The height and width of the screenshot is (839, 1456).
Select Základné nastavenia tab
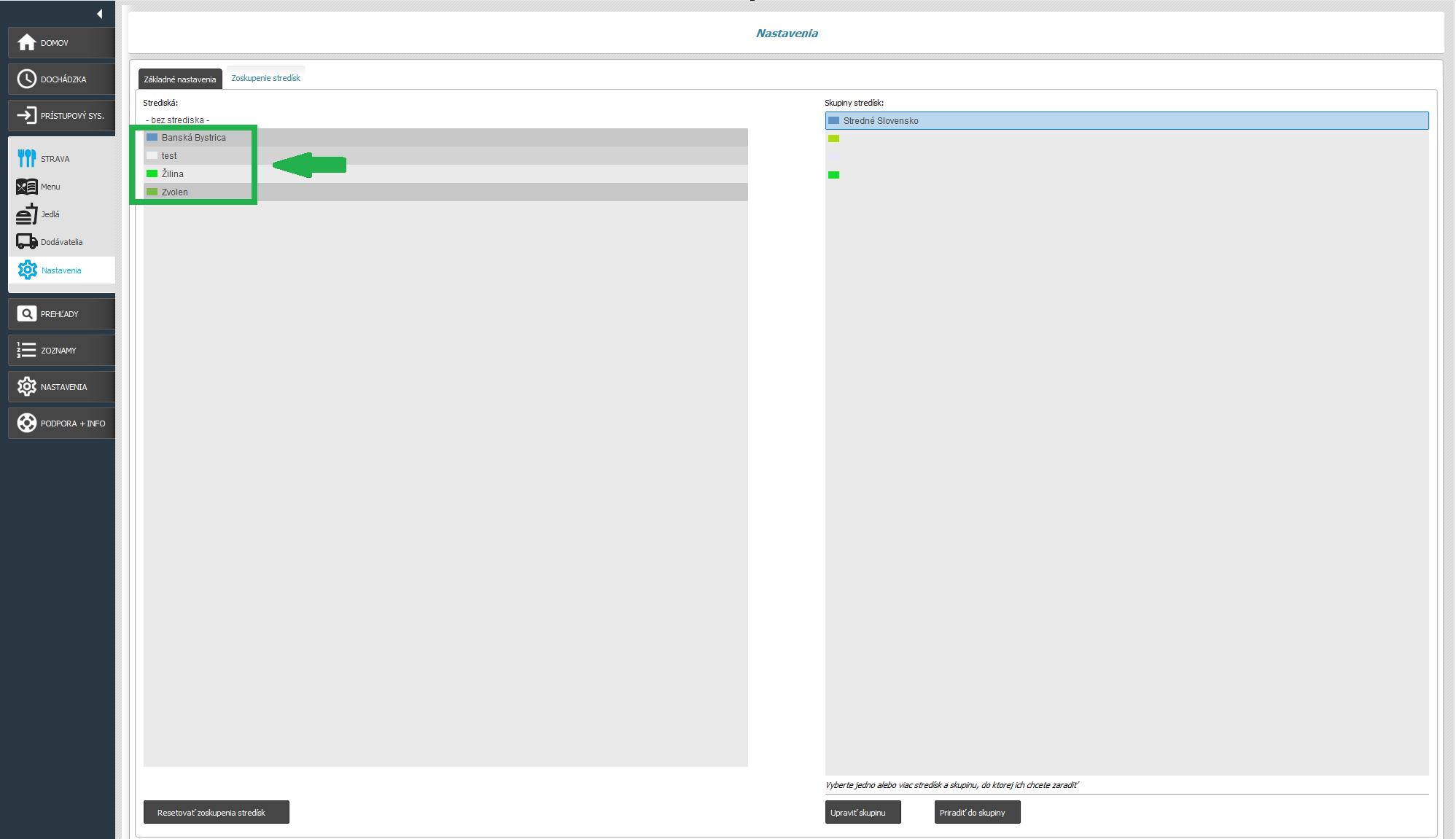[180, 79]
